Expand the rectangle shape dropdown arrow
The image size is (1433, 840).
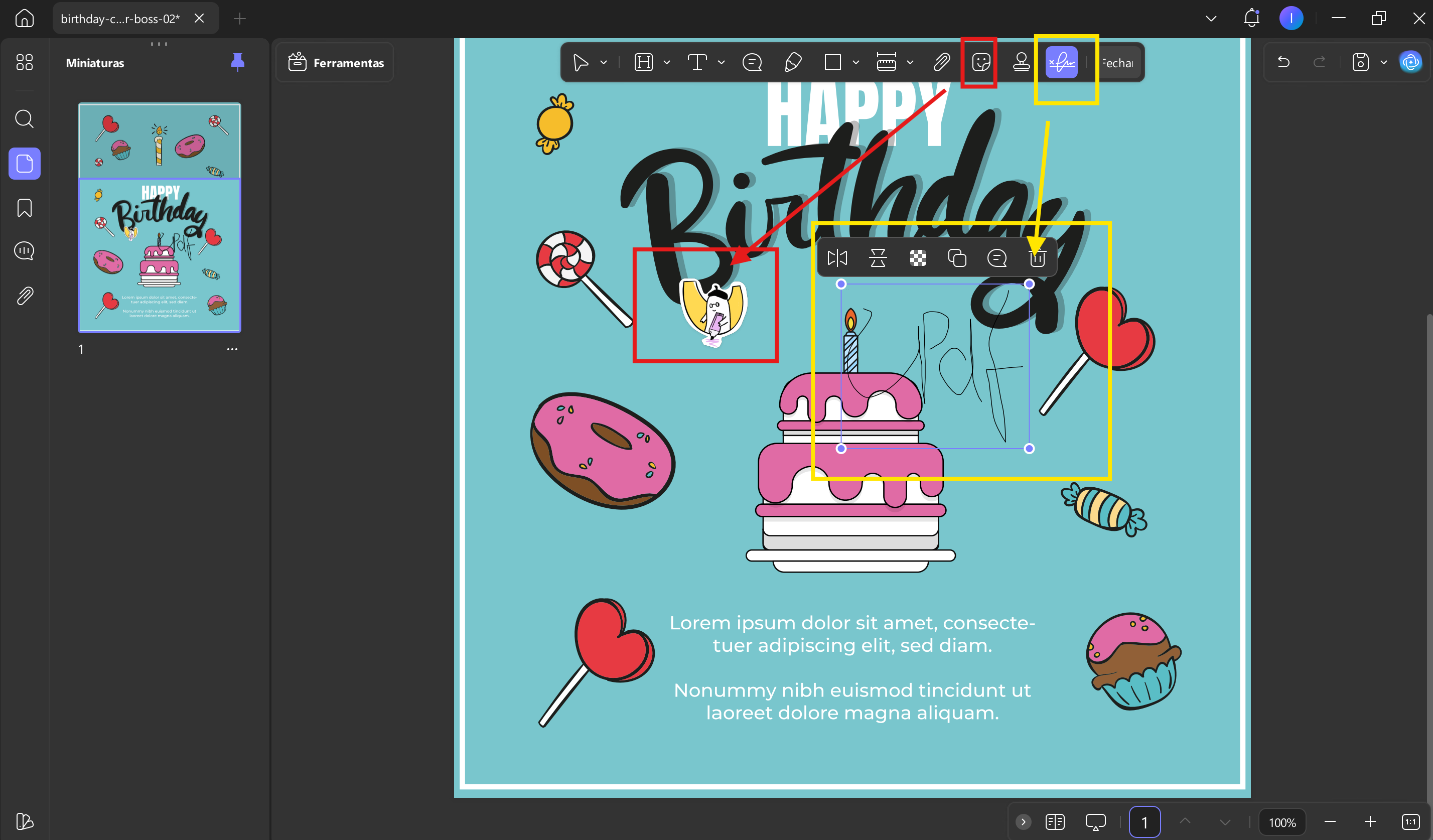click(x=856, y=63)
